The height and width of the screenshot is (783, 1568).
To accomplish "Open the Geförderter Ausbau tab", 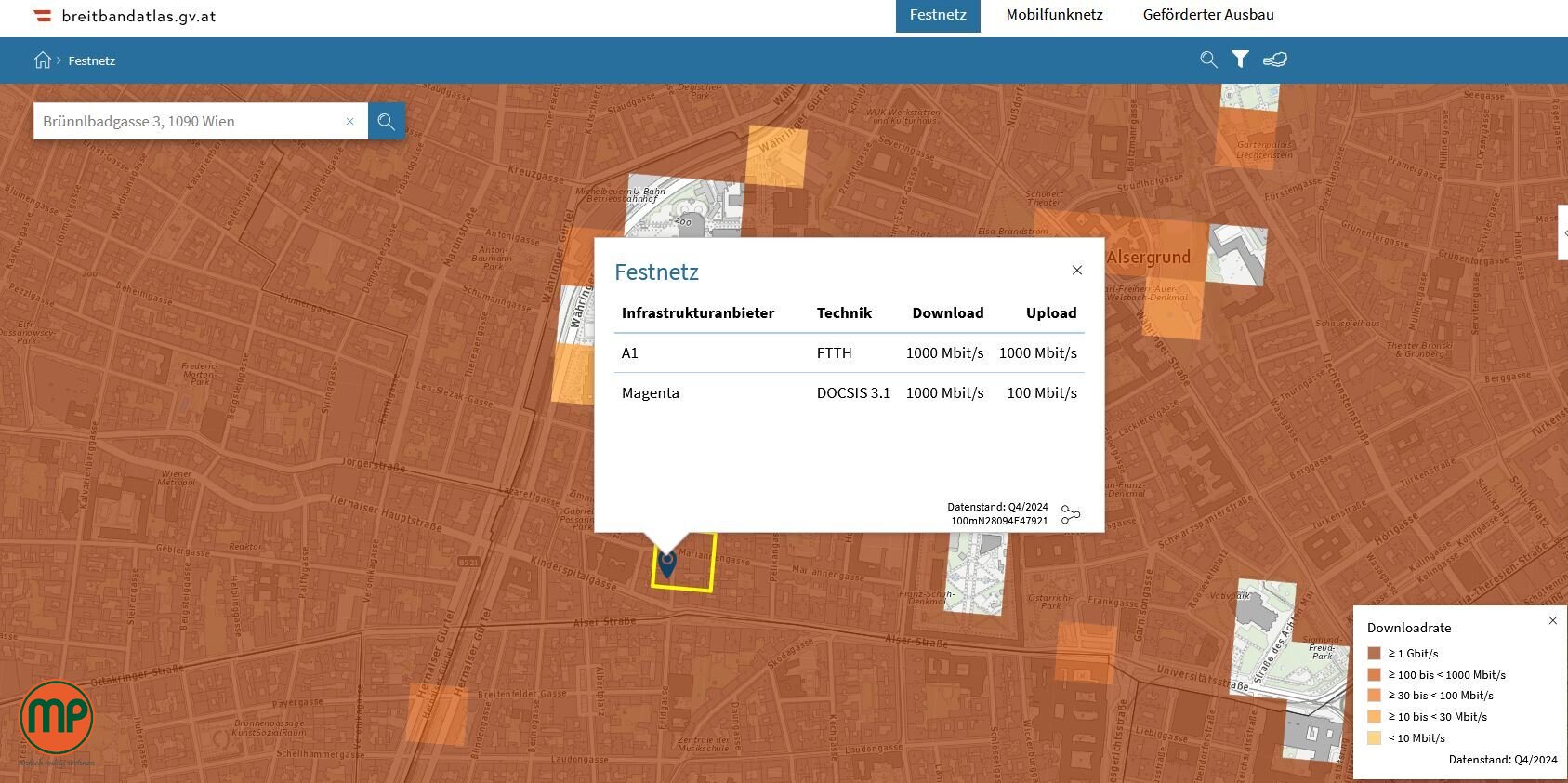I will [1208, 15].
